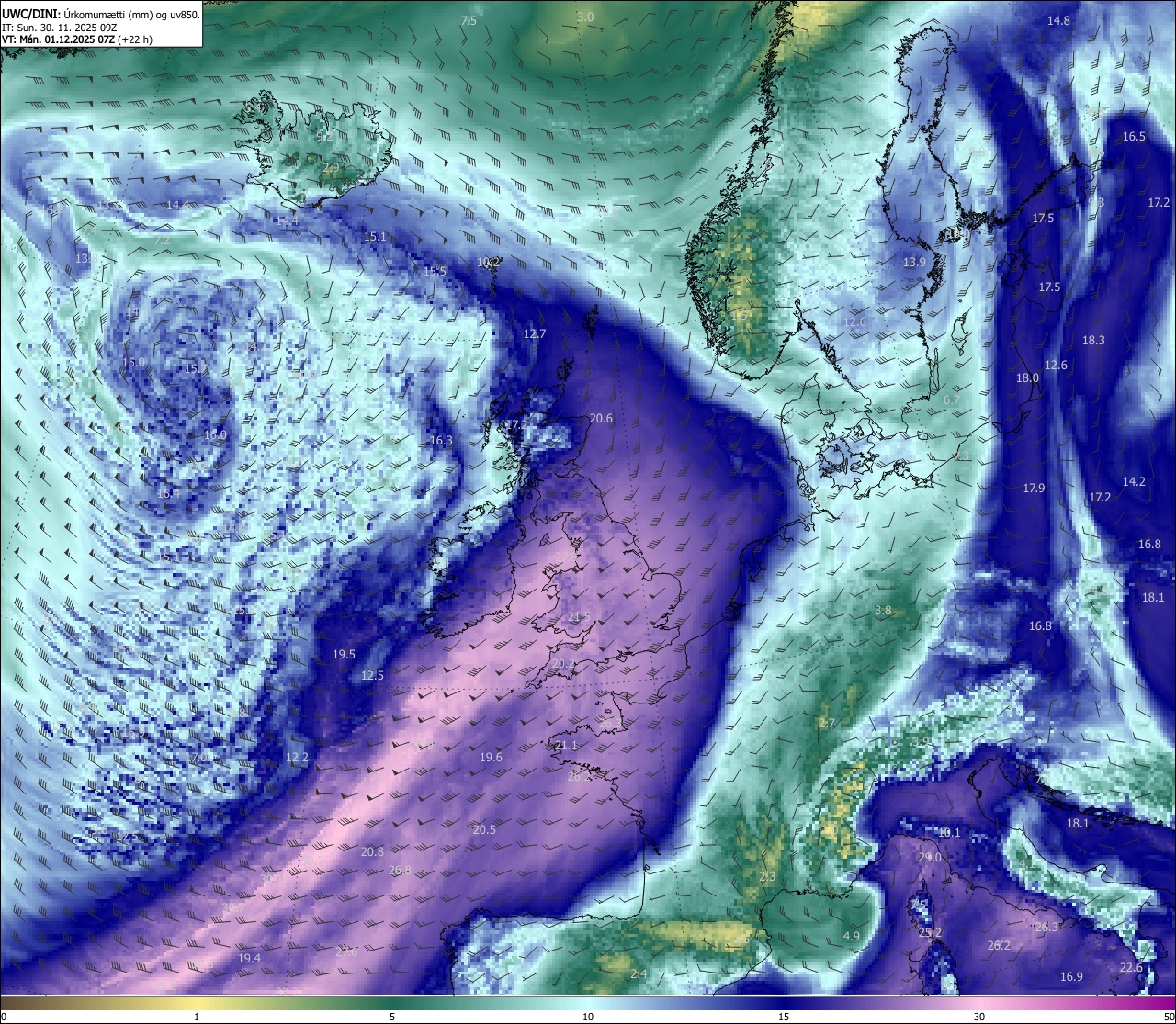Image resolution: width=1176 pixels, height=1024 pixels.
Task: Click the 15.5 value on the map
Action: tap(435, 271)
